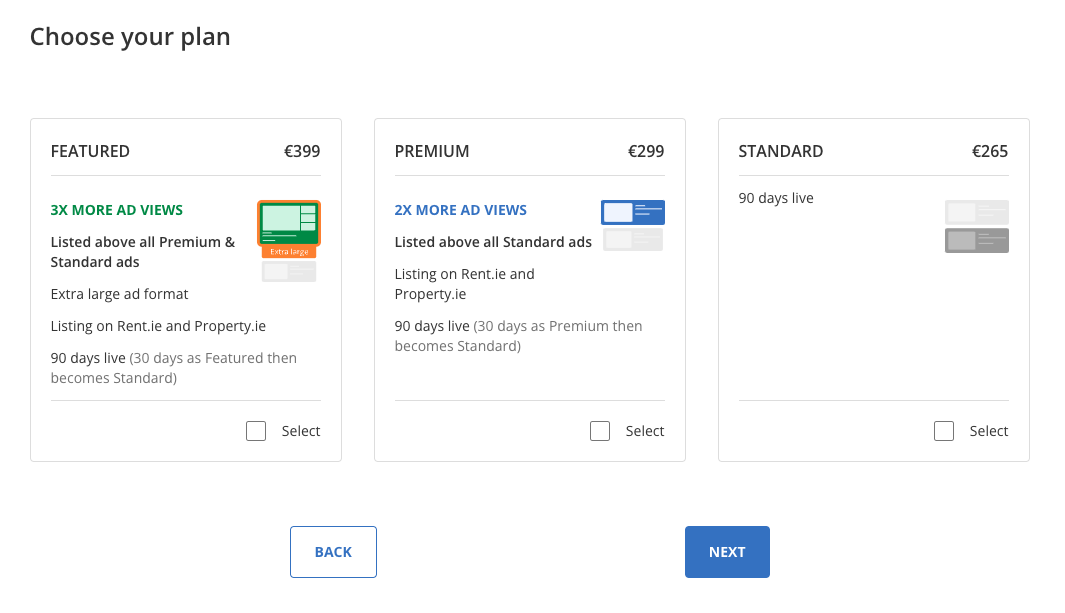
Task: Tick the Premium plan Select checkbox
Action: (600, 431)
